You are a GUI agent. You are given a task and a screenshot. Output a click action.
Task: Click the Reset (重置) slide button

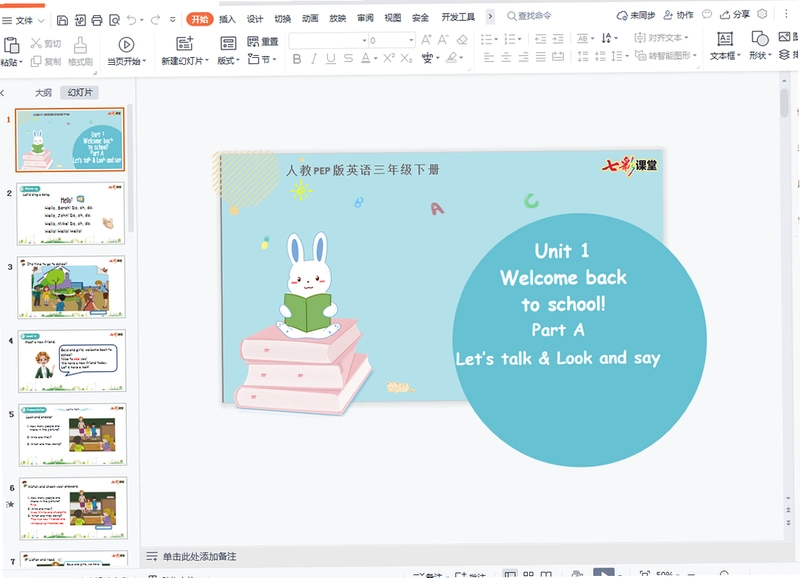[x=263, y=41]
